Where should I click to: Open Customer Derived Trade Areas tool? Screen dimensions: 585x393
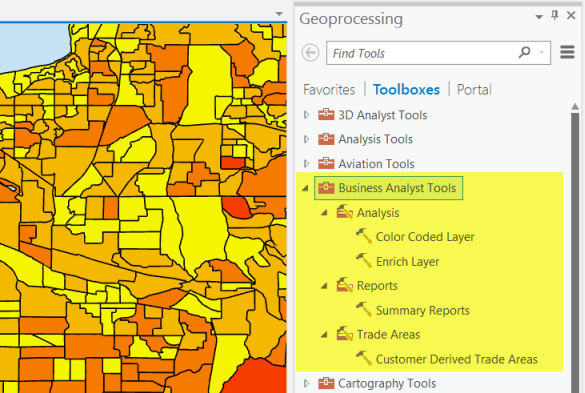[x=457, y=359]
